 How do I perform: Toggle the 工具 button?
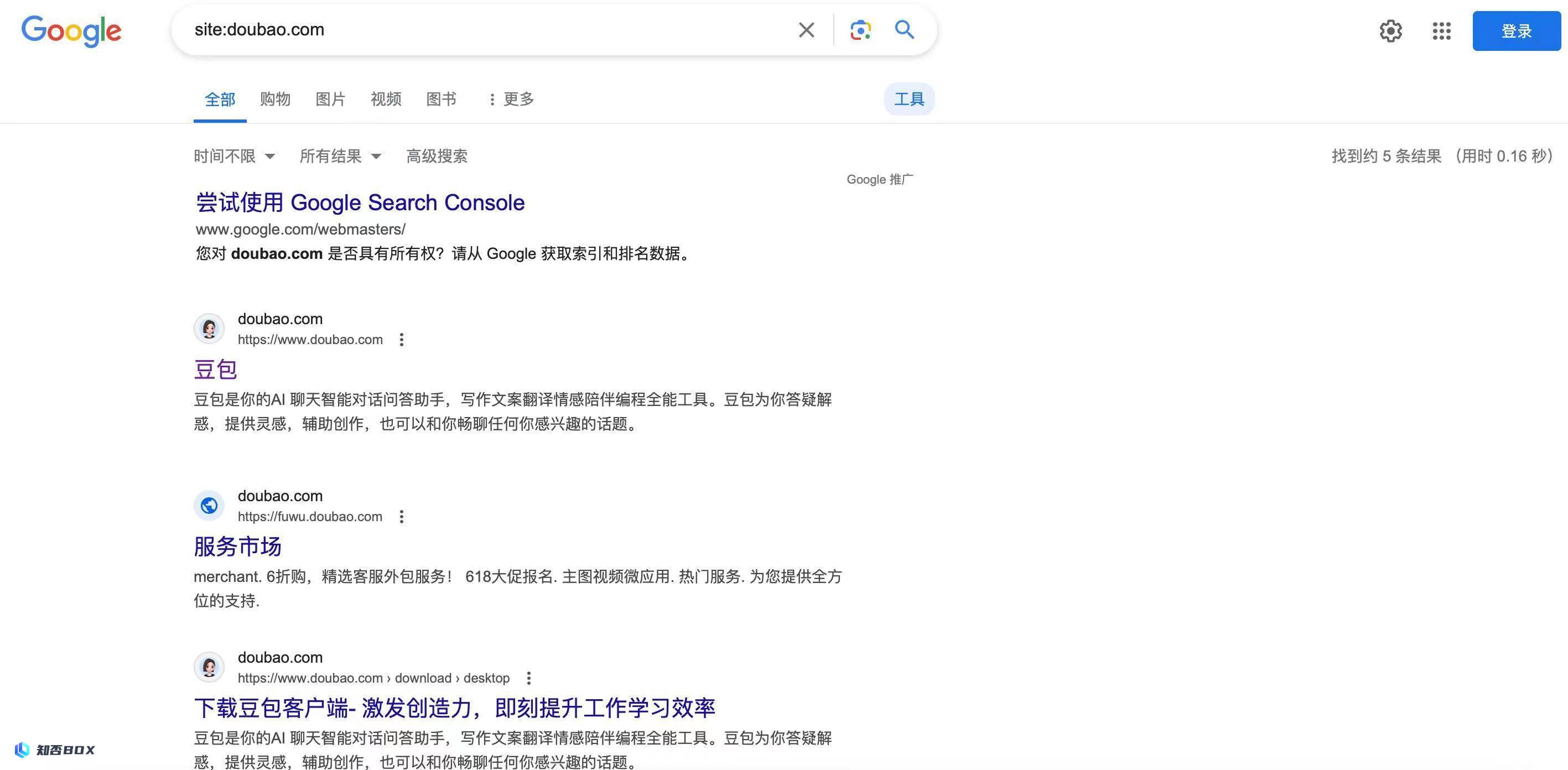click(909, 98)
